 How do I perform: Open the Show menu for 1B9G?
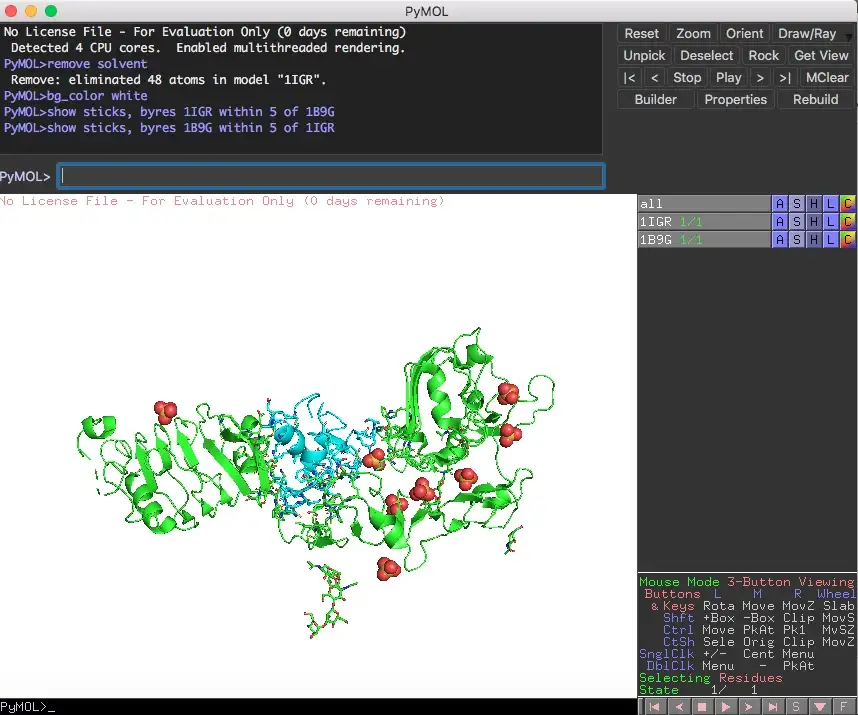click(x=796, y=239)
